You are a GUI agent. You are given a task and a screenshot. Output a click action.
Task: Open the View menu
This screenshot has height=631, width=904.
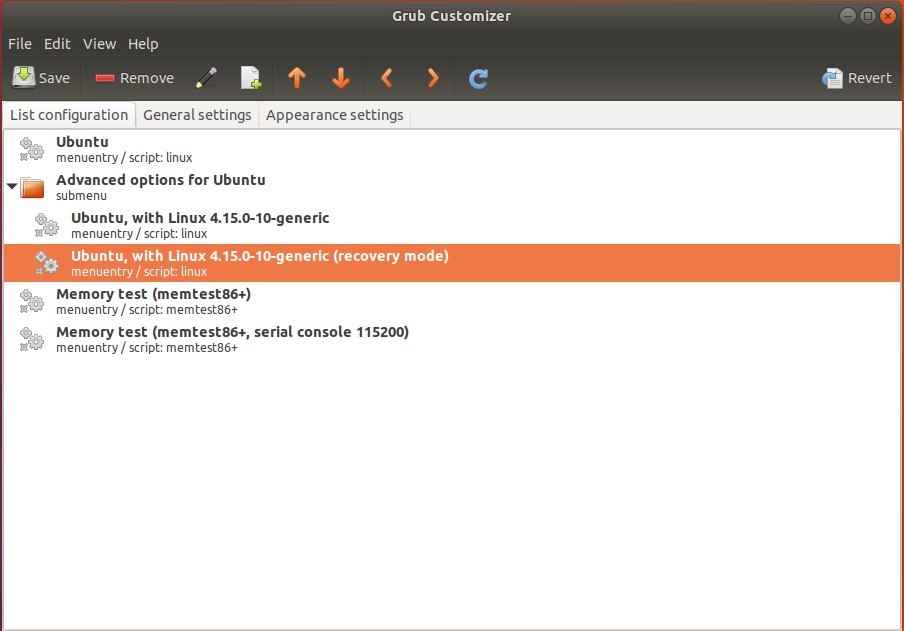pos(99,44)
